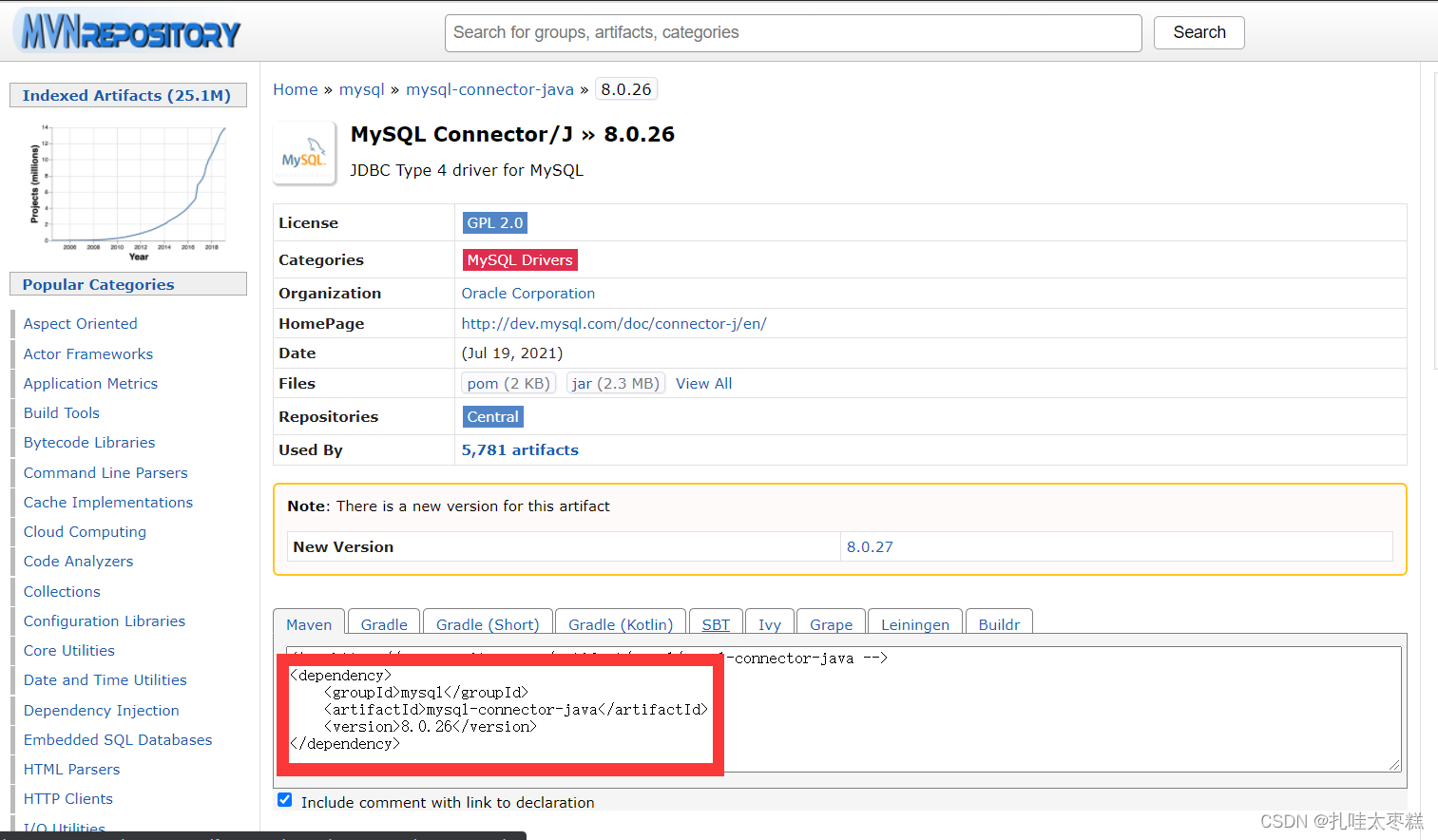Open Embedded SQL Databases category
This screenshot has width=1438, height=840.
coord(118,739)
